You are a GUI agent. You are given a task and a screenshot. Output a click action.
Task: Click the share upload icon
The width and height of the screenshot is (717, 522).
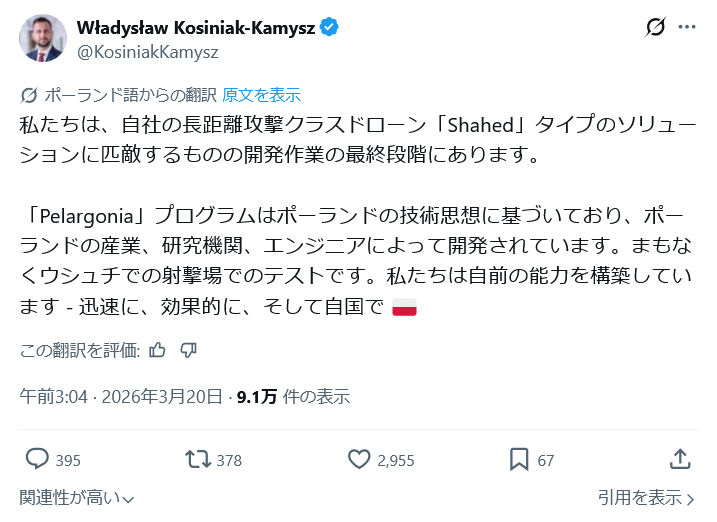click(x=679, y=459)
